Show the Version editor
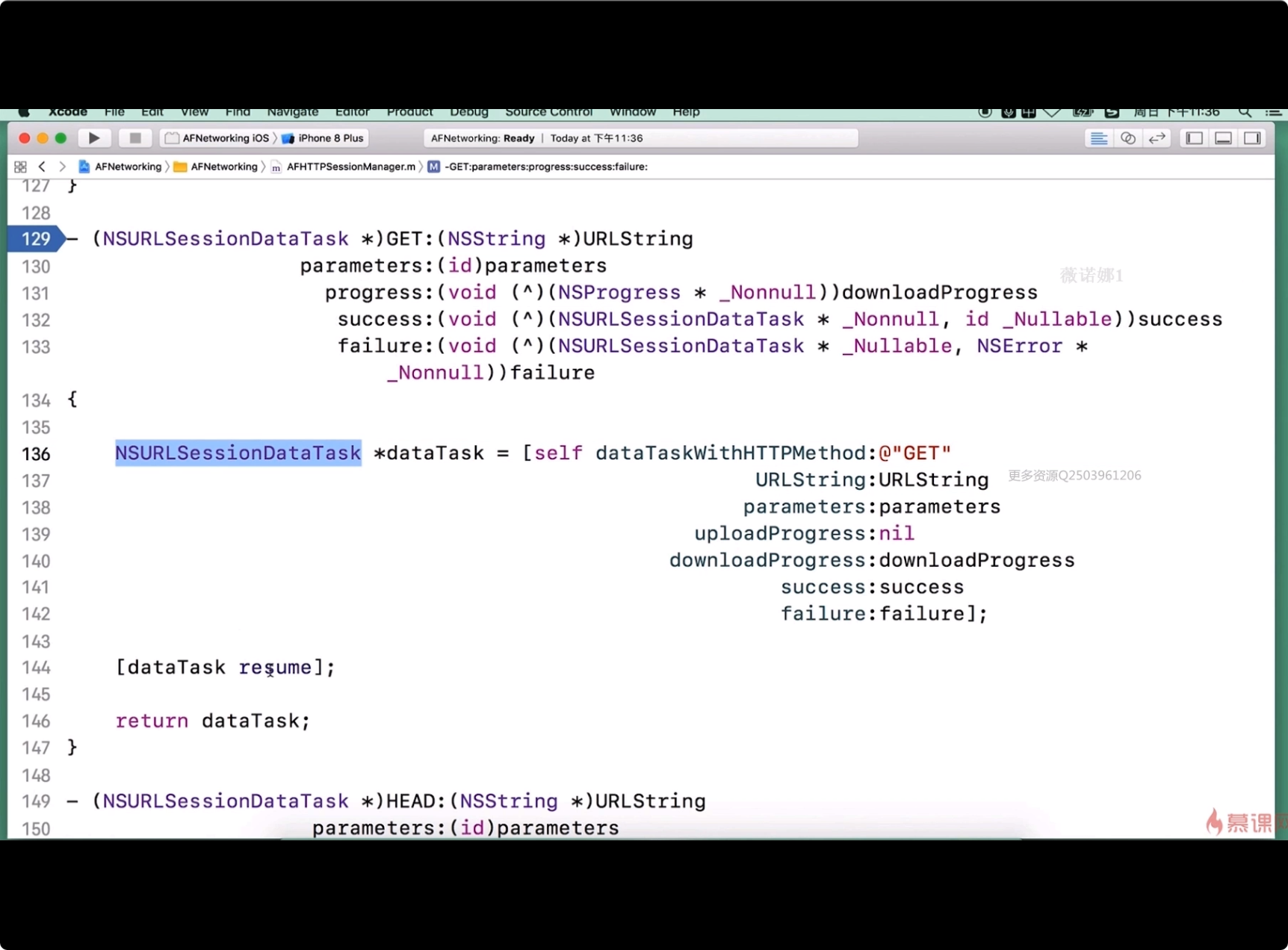The height and width of the screenshot is (950, 1288). (x=1157, y=138)
